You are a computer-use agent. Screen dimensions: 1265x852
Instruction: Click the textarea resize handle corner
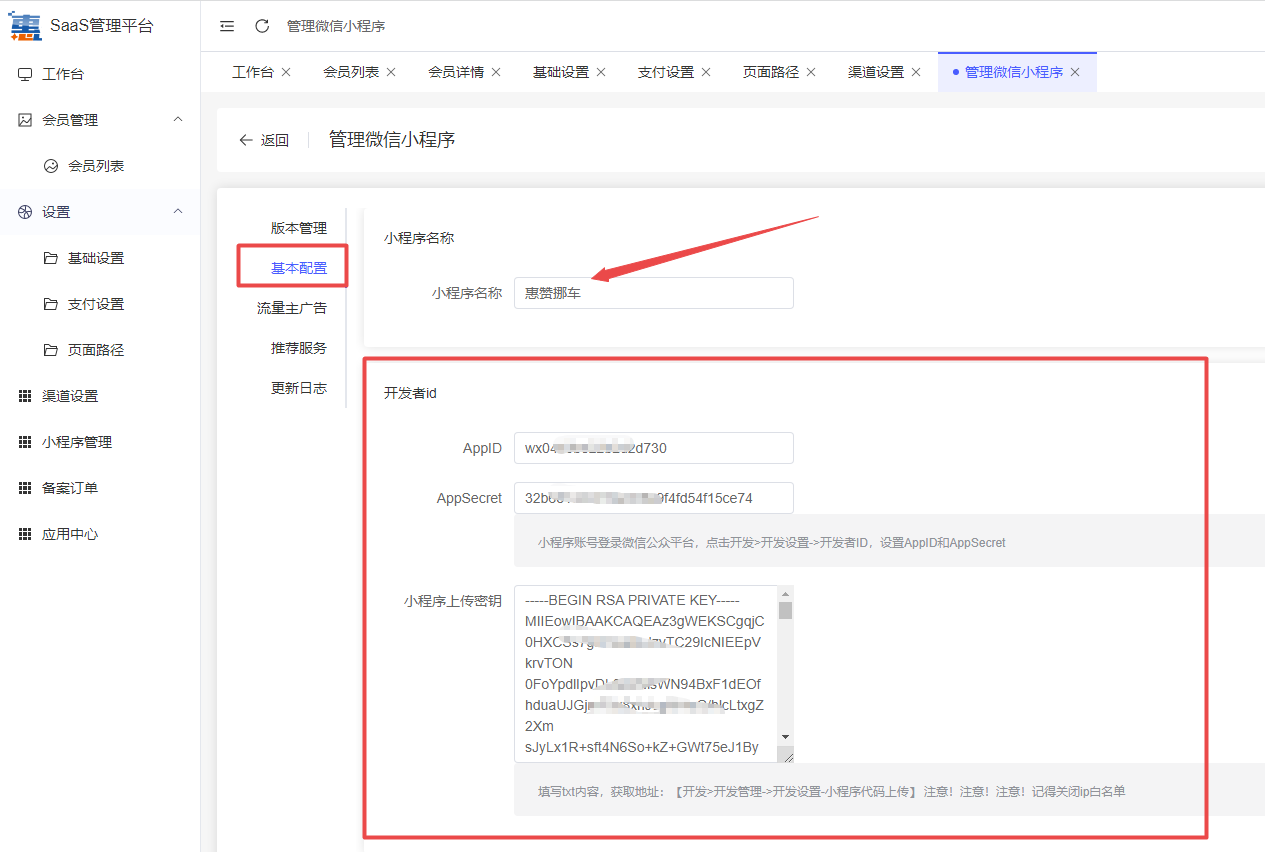[x=786, y=754]
